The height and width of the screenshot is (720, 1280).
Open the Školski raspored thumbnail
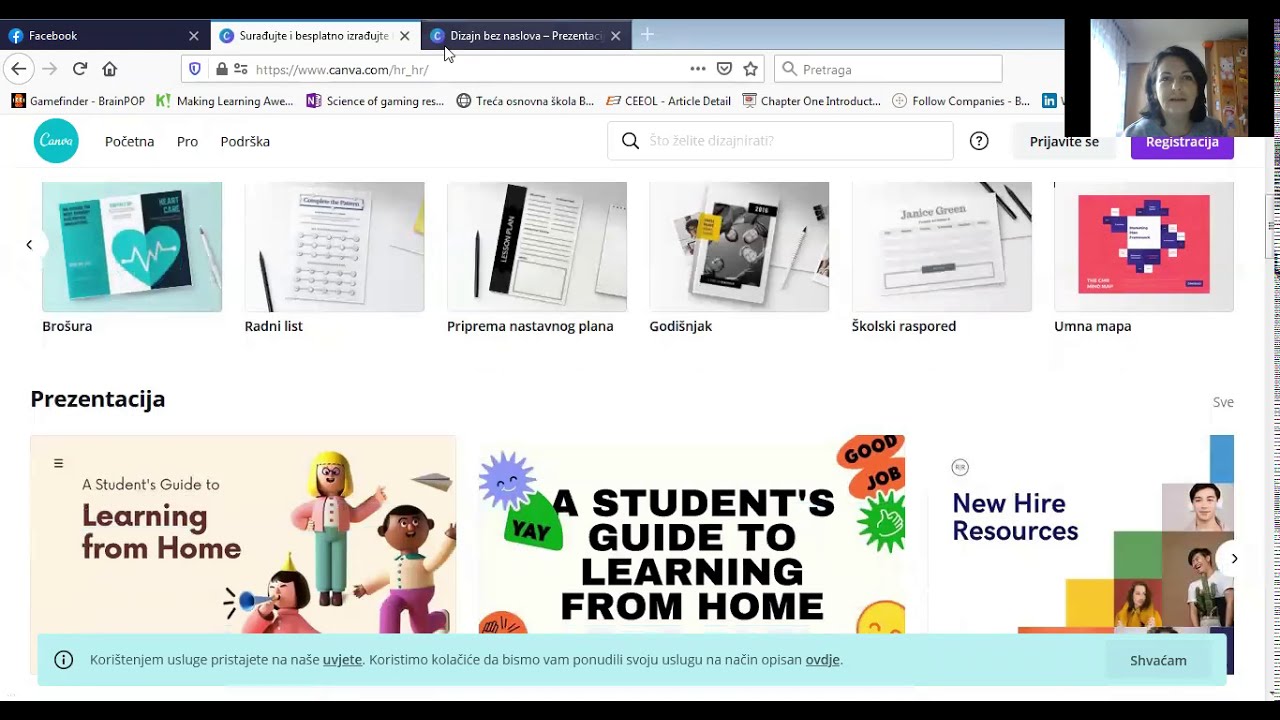[942, 247]
